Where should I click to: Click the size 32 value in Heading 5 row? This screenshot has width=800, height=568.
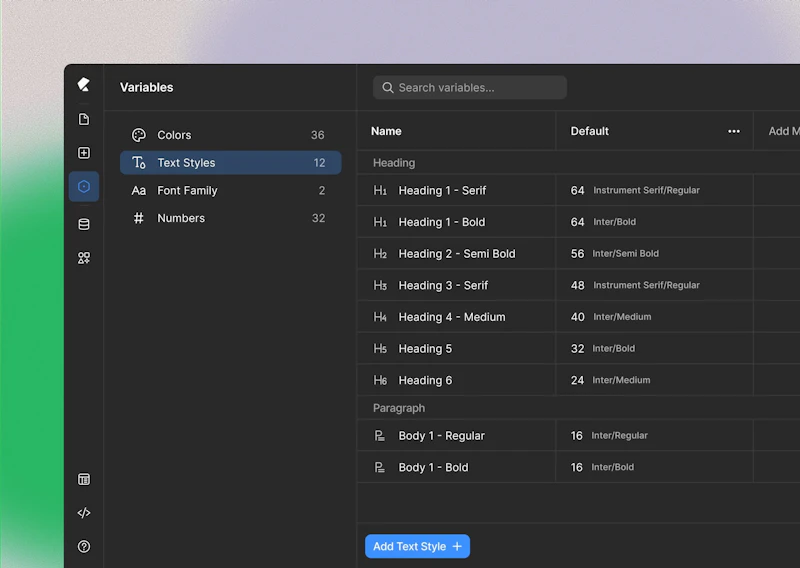coord(577,349)
